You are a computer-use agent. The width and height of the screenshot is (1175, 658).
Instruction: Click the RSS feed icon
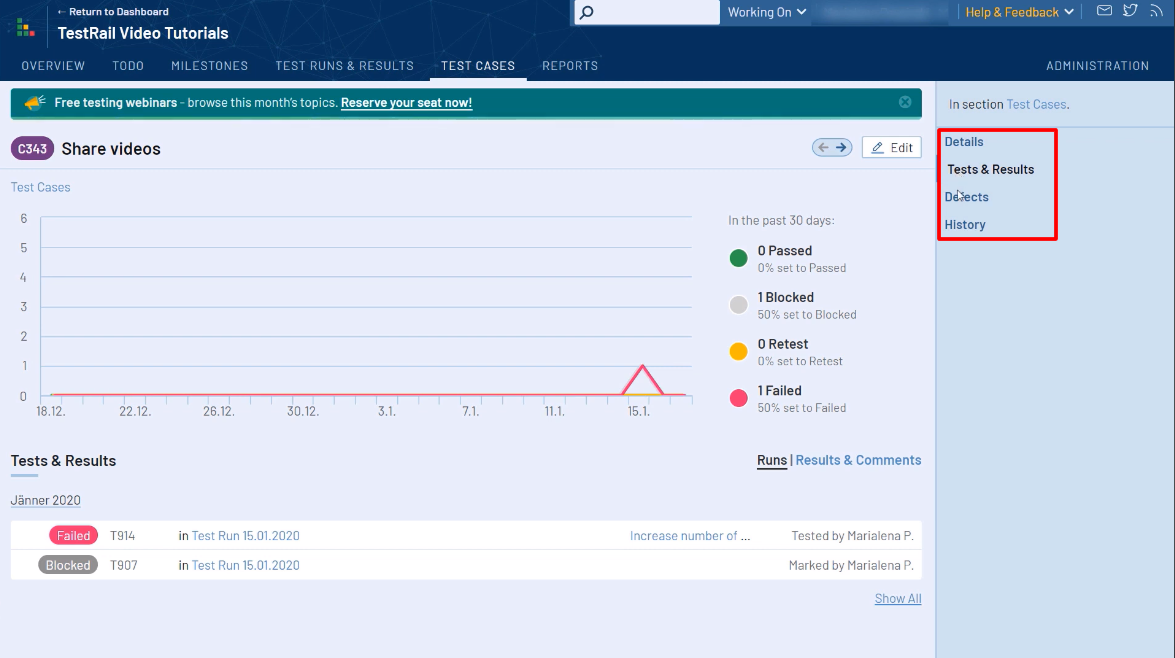[1156, 11]
